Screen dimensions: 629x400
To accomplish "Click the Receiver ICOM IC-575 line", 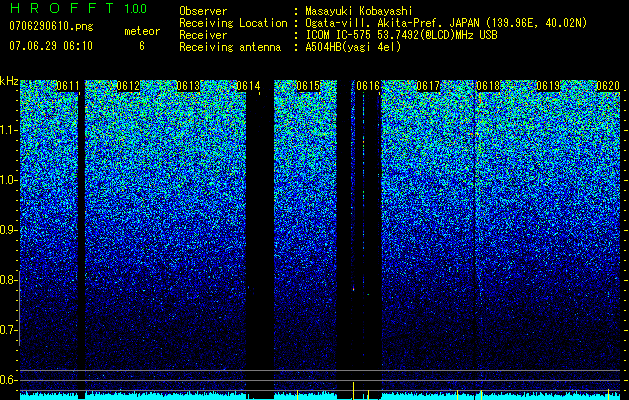I will point(401,35).
